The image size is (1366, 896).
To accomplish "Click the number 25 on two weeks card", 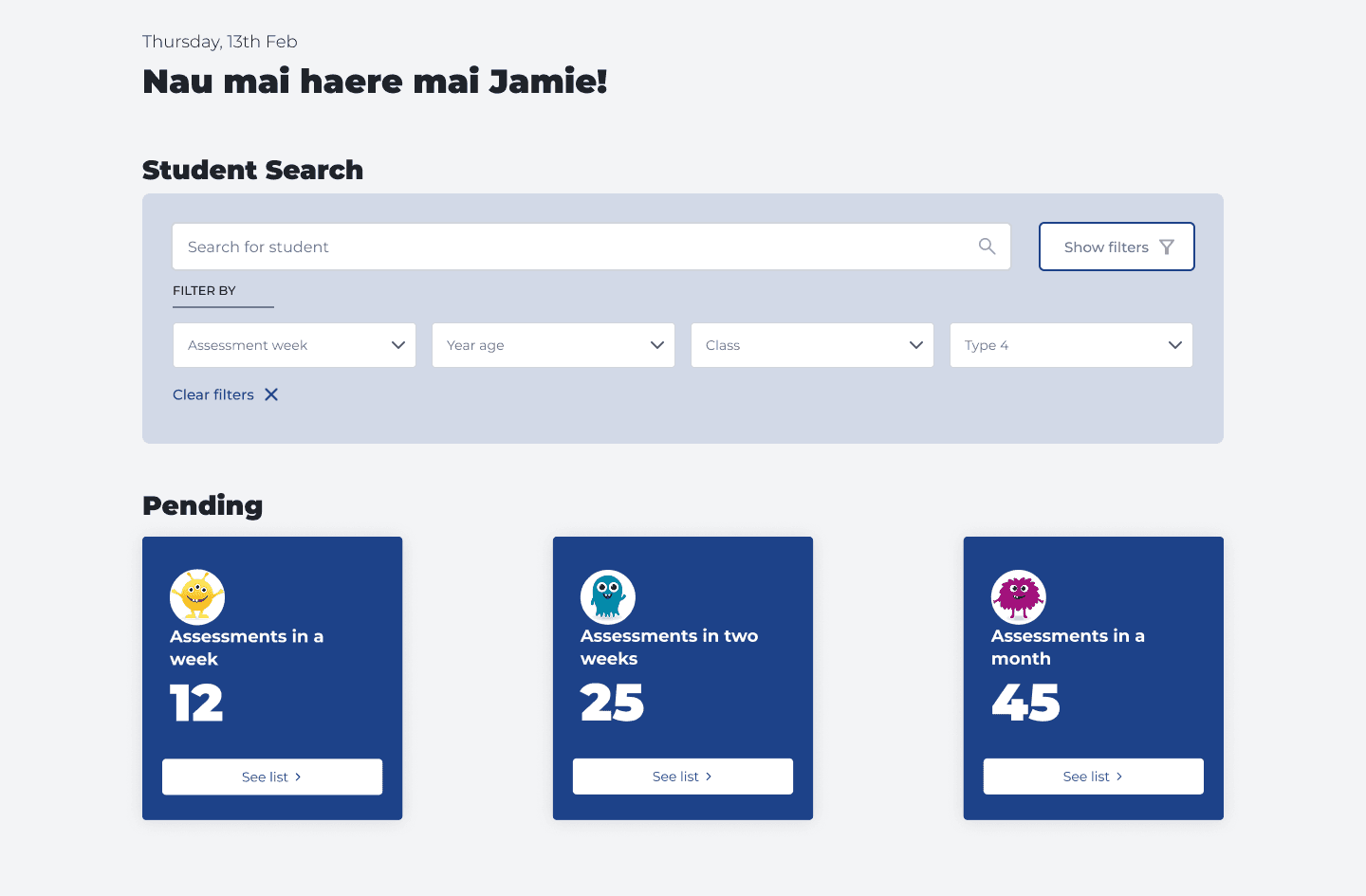I will click(612, 704).
